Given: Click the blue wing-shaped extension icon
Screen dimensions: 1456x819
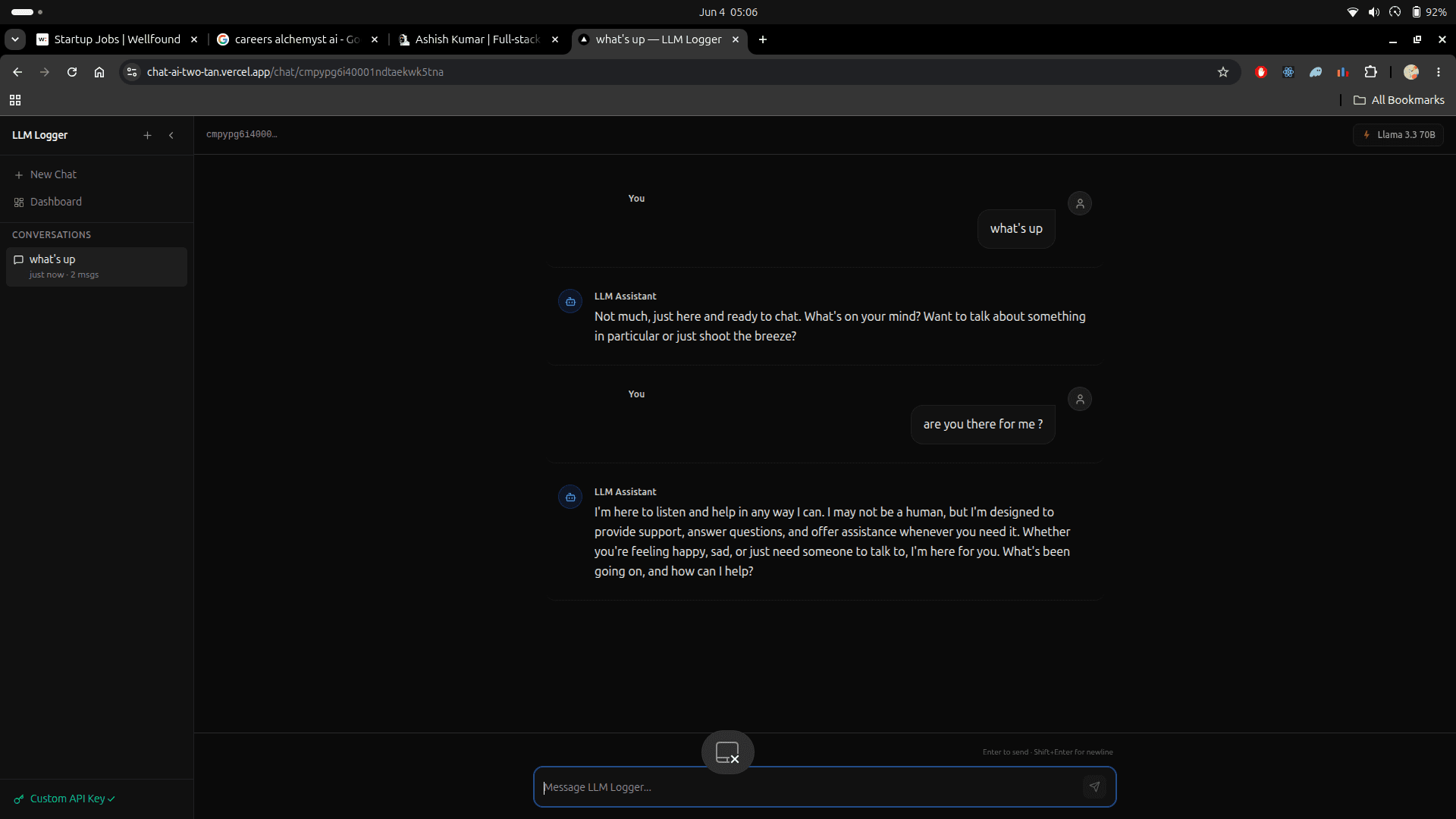Looking at the screenshot, I should [x=1316, y=72].
